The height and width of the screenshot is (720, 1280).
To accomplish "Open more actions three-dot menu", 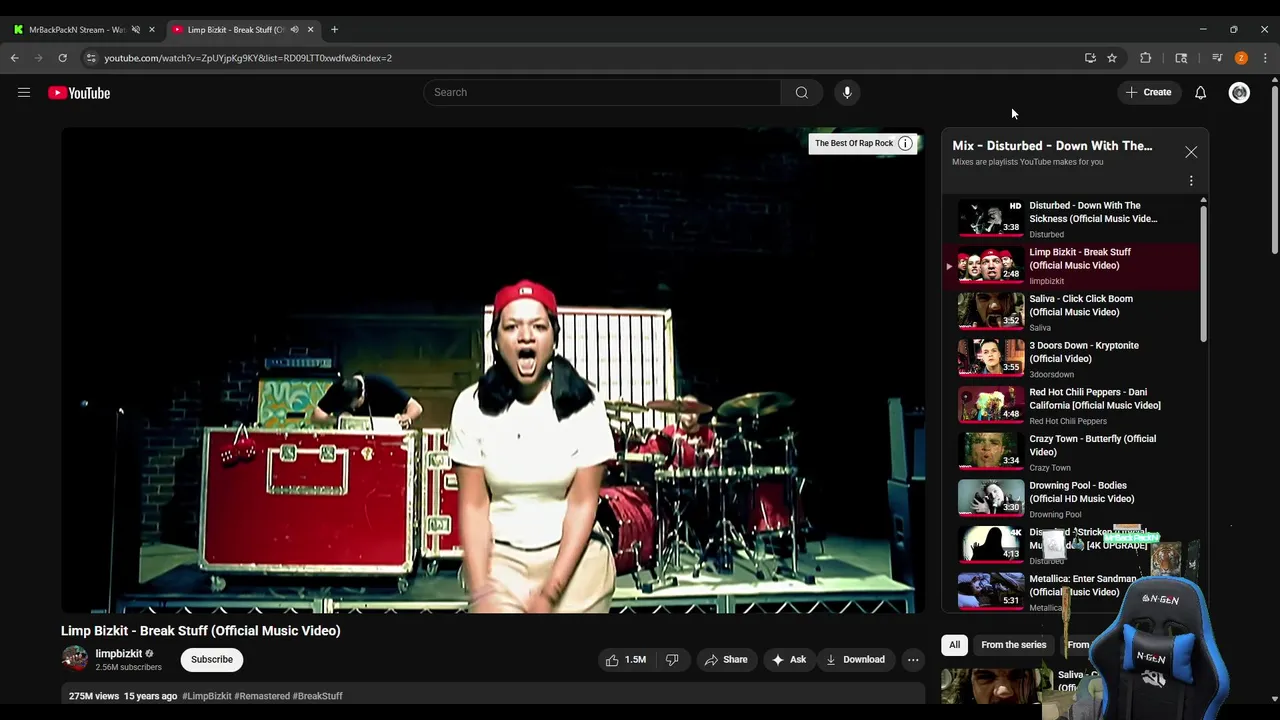I will pos(913,660).
